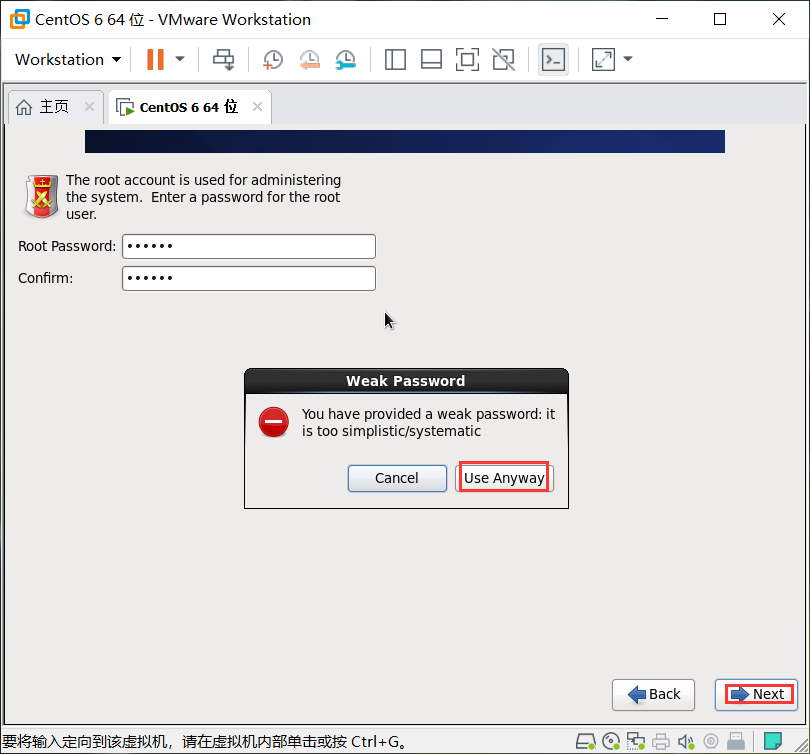Maximize the VMware Workstation window
Image resolution: width=810 pixels, height=754 pixels.
click(x=720, y=19)
